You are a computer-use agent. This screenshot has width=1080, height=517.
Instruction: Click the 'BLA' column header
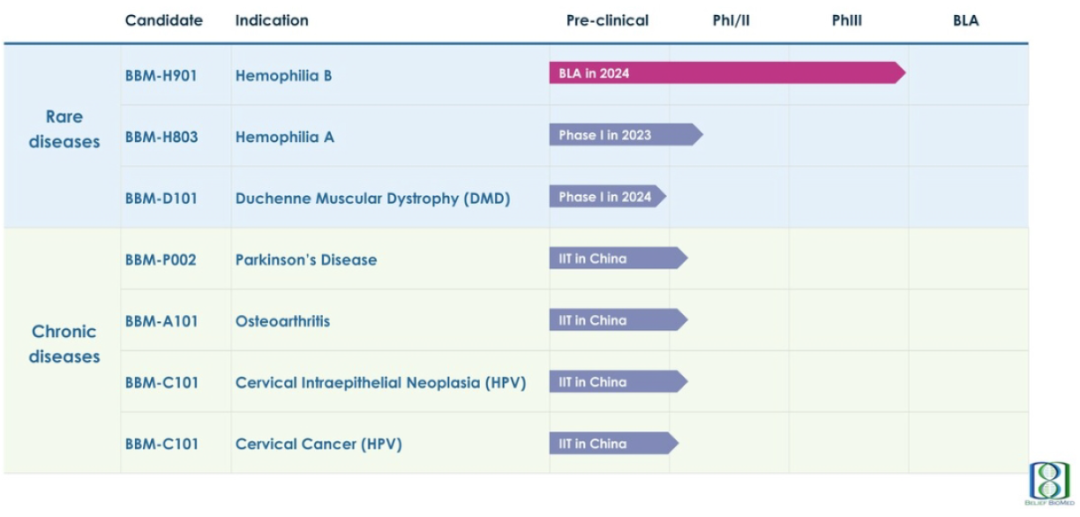click(965, 20)
